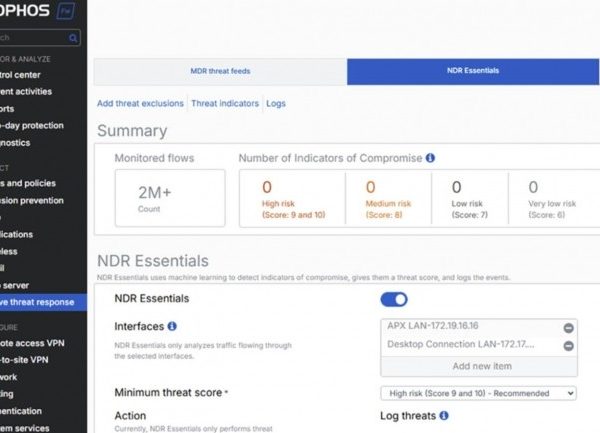Turn off the NDR Essentials toggle
This screenshot has height=433, width=600.
pos(394,300)
